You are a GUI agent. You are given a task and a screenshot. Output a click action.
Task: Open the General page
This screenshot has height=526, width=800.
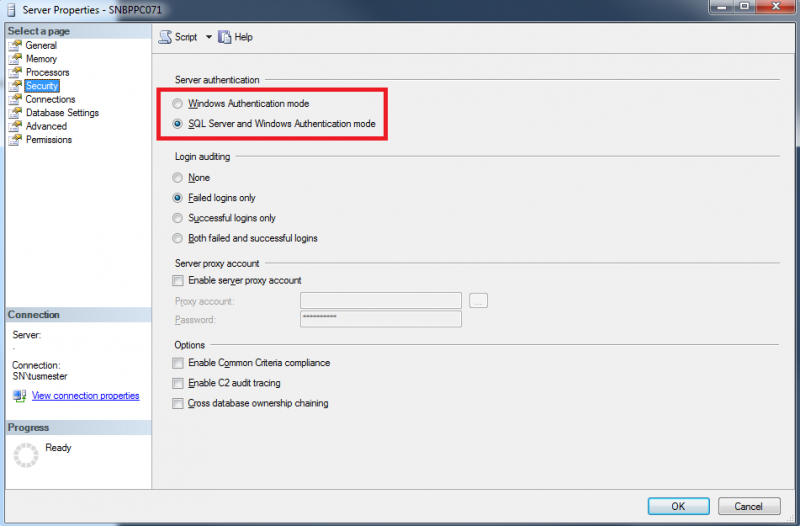41,45
